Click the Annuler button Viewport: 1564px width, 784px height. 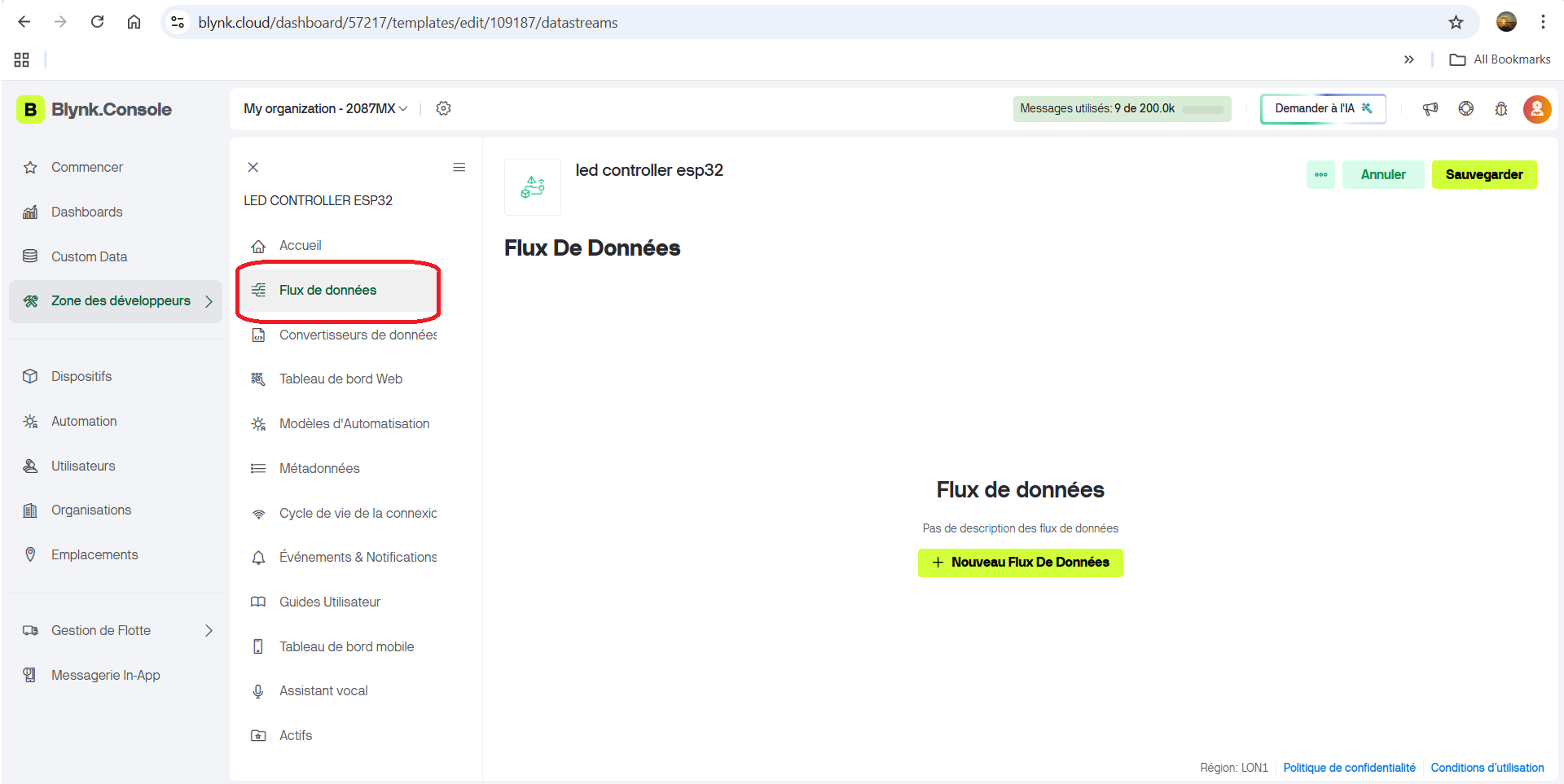click(1383, 174)
